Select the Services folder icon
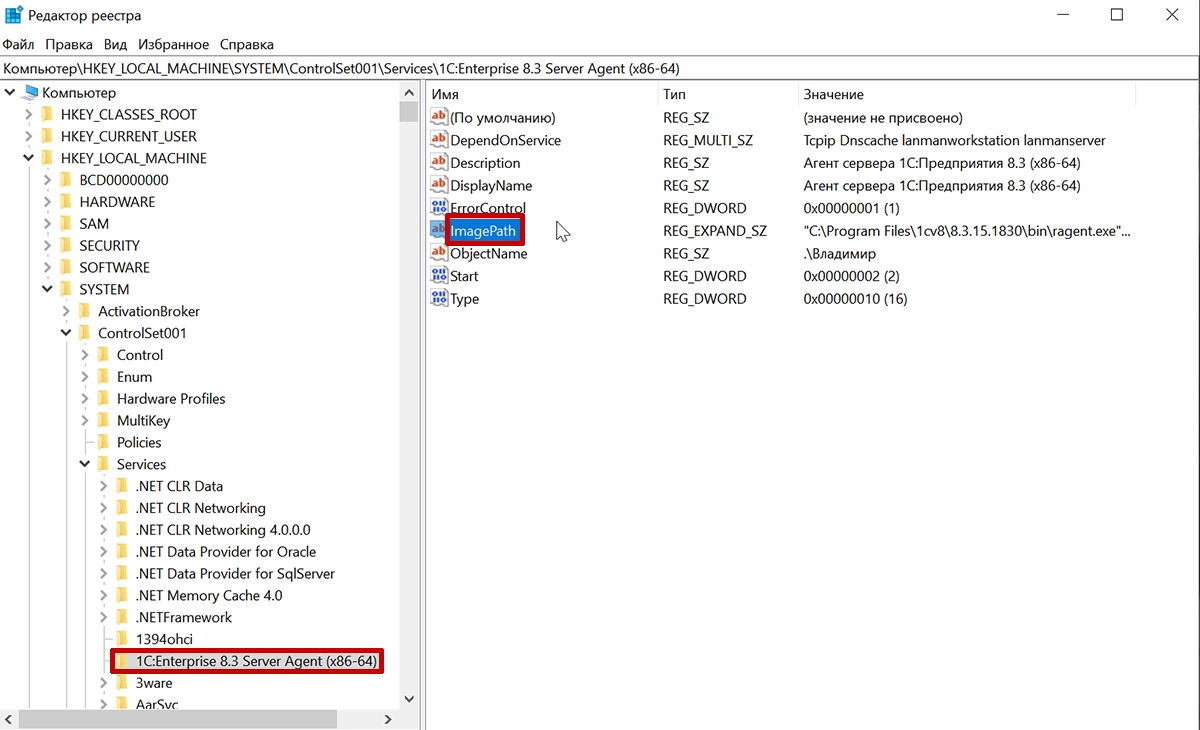This screenshot has height=730, width=1200. coord(102,464)
